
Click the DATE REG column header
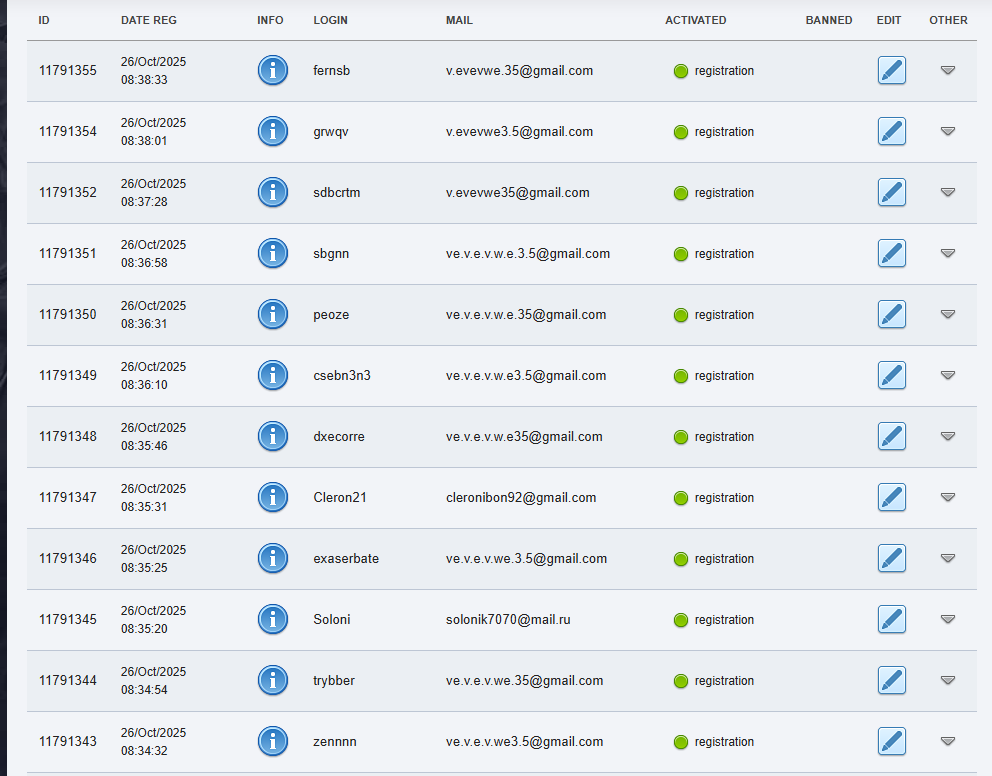coord(149,20)
